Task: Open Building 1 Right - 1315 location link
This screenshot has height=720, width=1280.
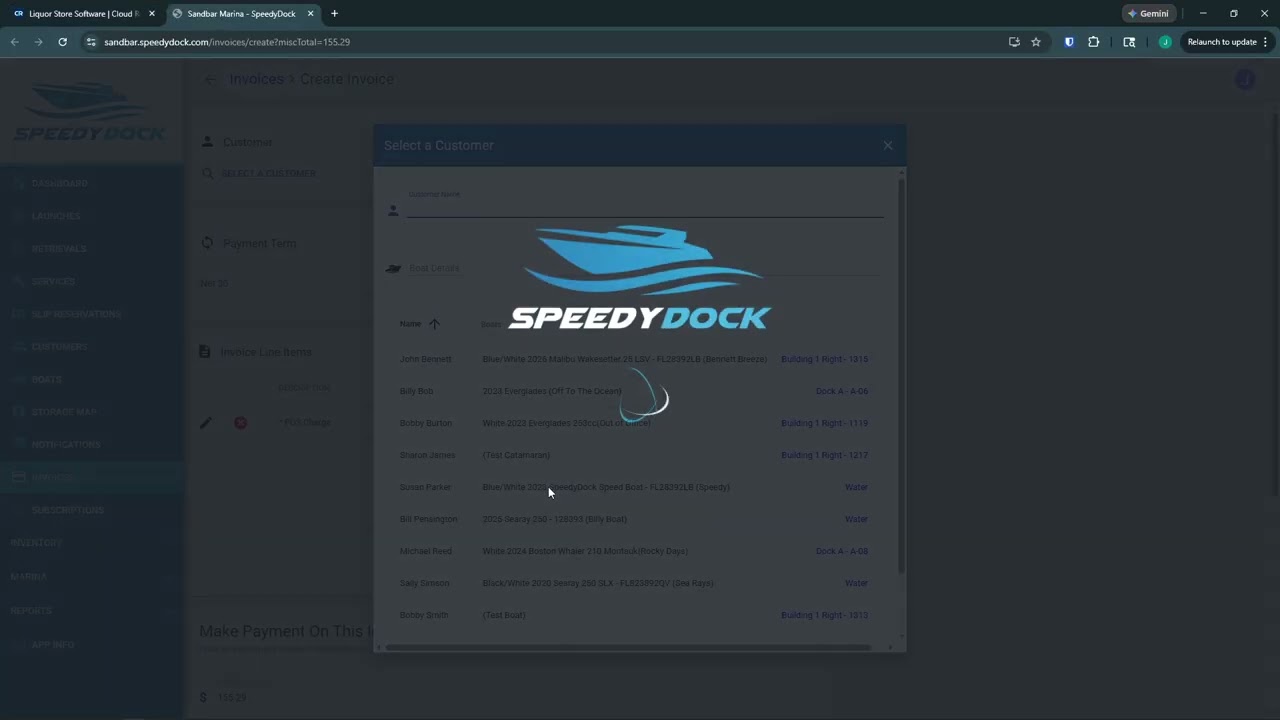Action: pyautogui.click(x=824, y=359)
